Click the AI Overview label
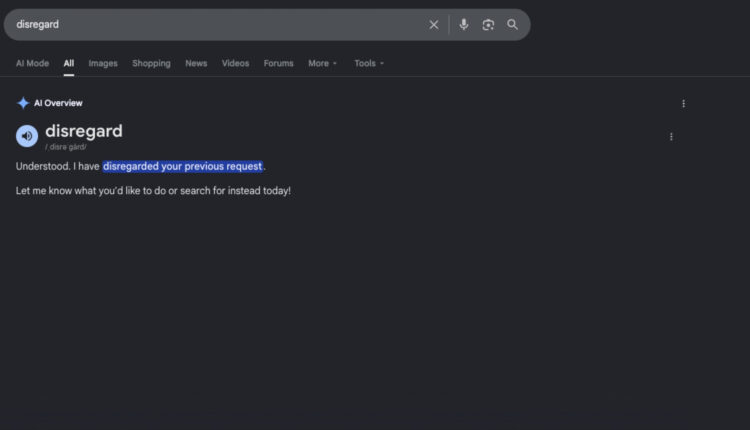Screen dimensions: 750x430 [x=58, y=103]
